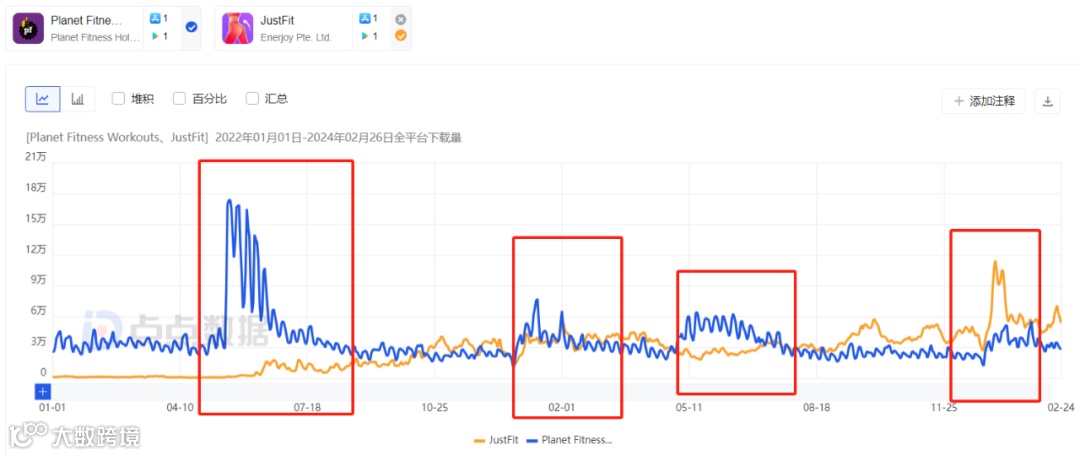Enable the 百分比 checkbox
The image size is (1080, 456).
[x=180, y=99]
